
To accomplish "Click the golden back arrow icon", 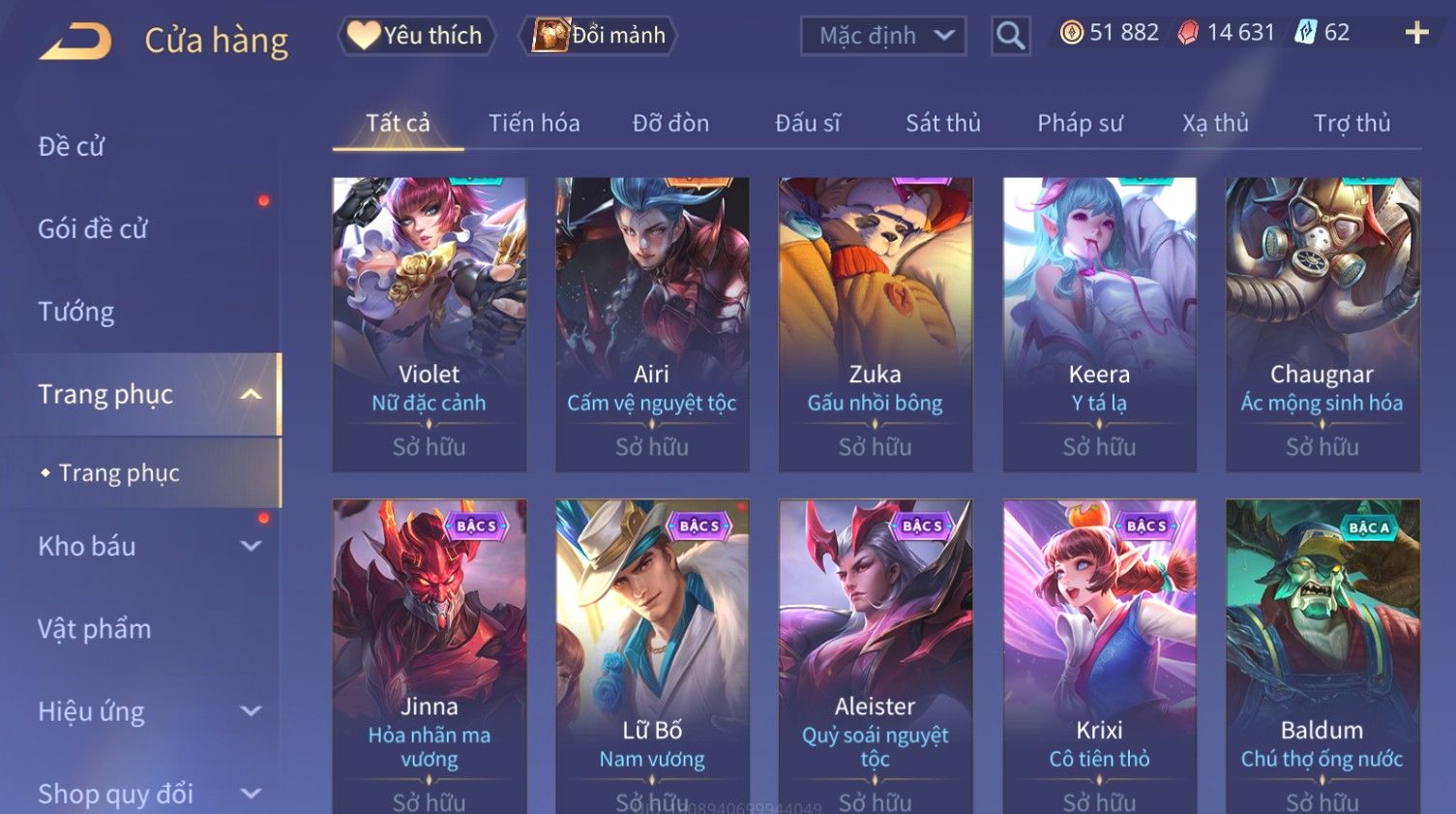I will [x=75, y=42].
